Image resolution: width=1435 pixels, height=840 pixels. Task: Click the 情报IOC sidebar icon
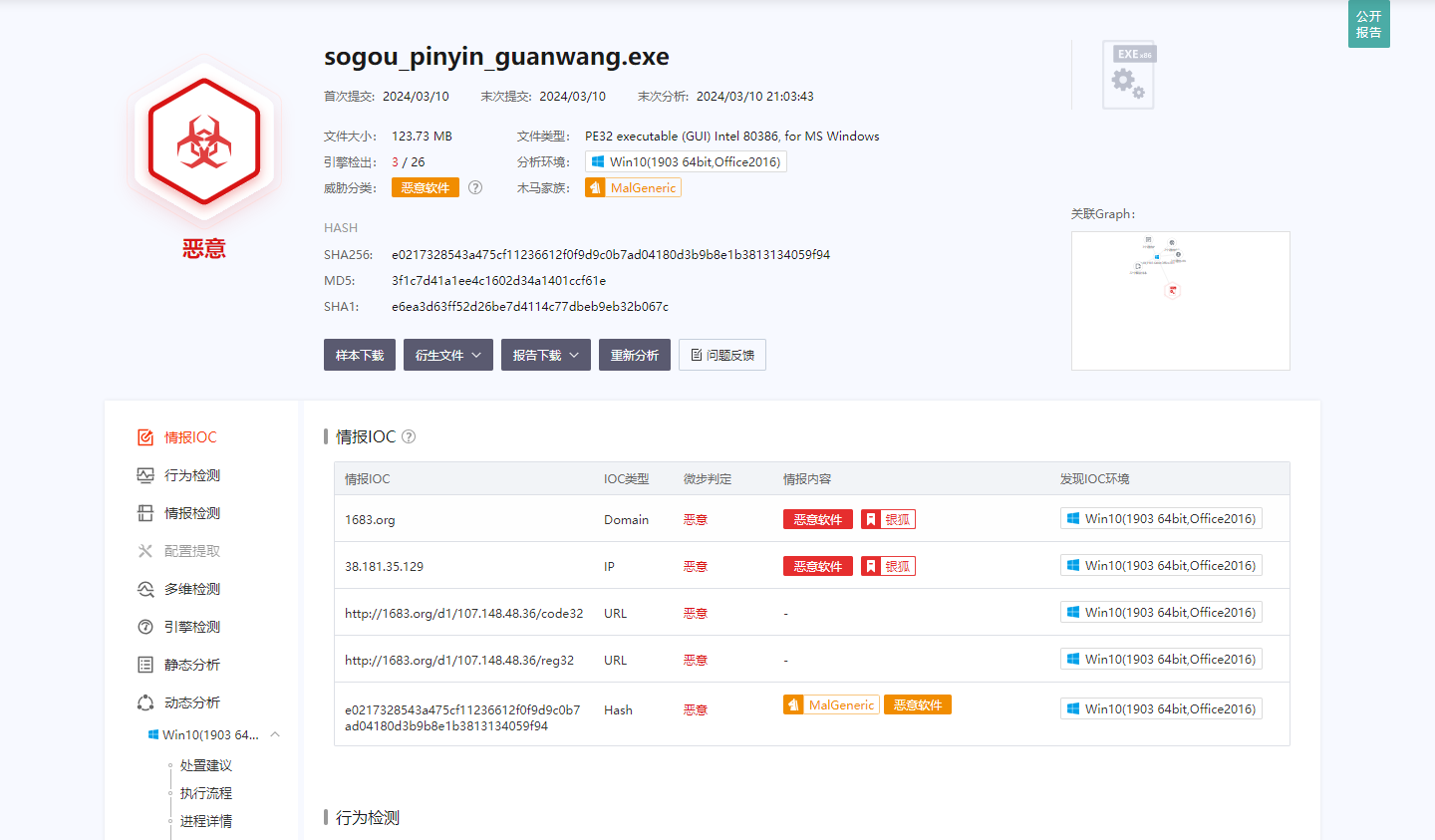tap(145, 437)
